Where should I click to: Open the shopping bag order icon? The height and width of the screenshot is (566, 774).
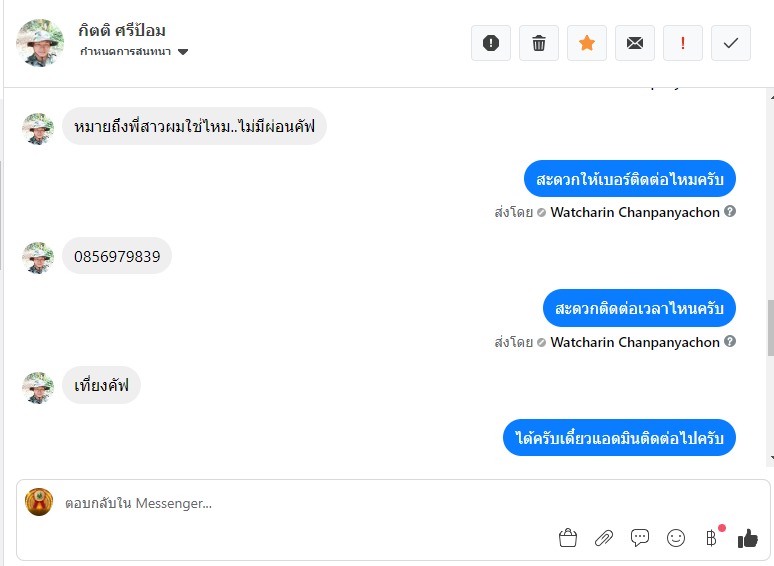tap(568, 539)
